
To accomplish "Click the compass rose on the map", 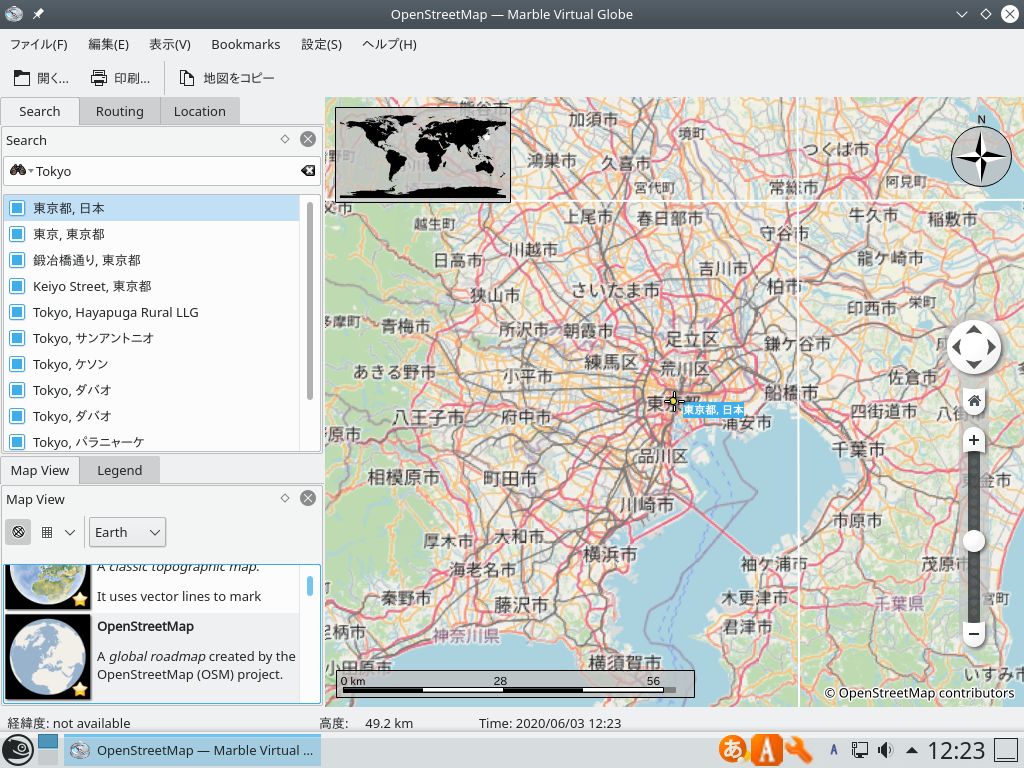I will (x=981, y=156).
